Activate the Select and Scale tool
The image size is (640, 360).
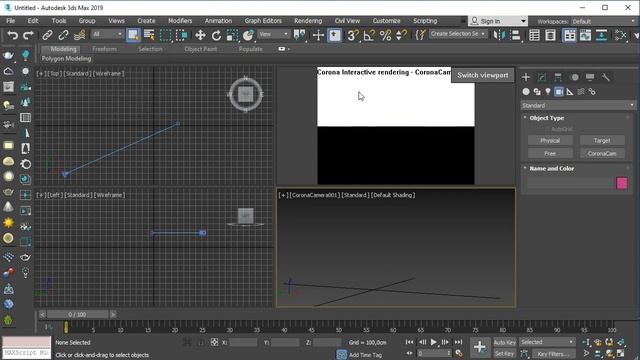tap(232, 36)
